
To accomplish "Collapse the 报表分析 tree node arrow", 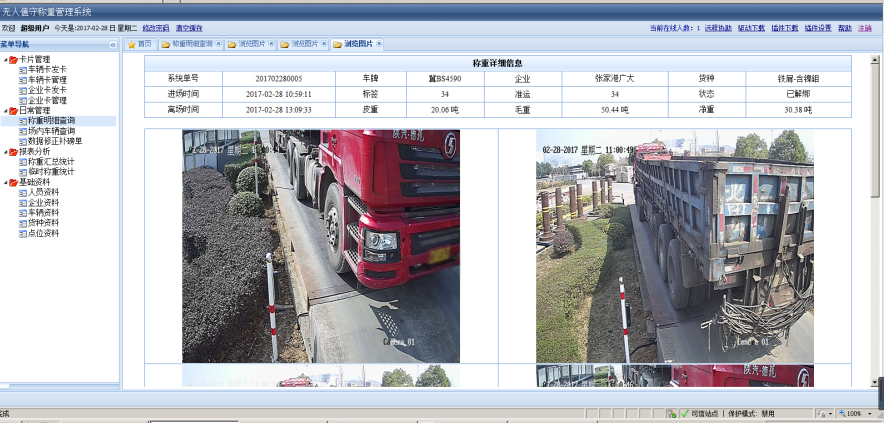I will [x=6, y=152].
